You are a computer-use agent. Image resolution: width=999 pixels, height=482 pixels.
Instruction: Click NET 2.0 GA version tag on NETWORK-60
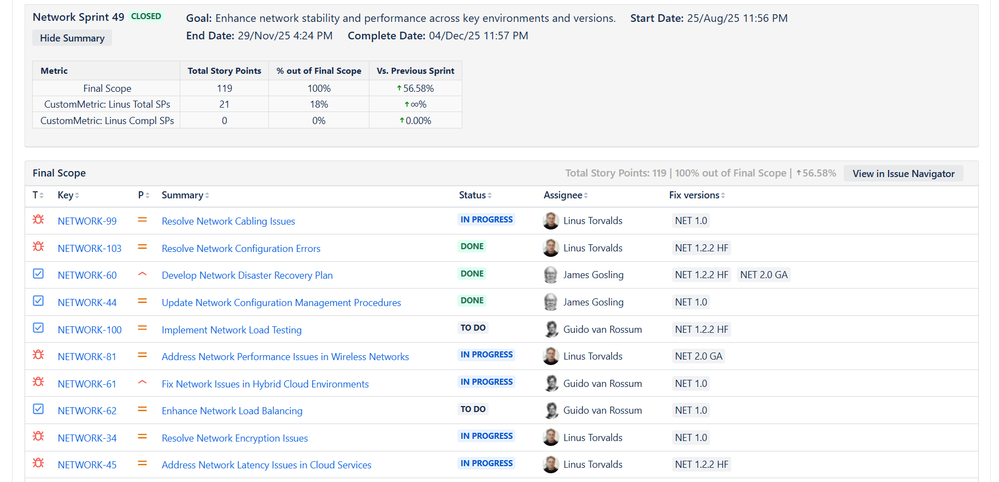[x=764, y=275]
